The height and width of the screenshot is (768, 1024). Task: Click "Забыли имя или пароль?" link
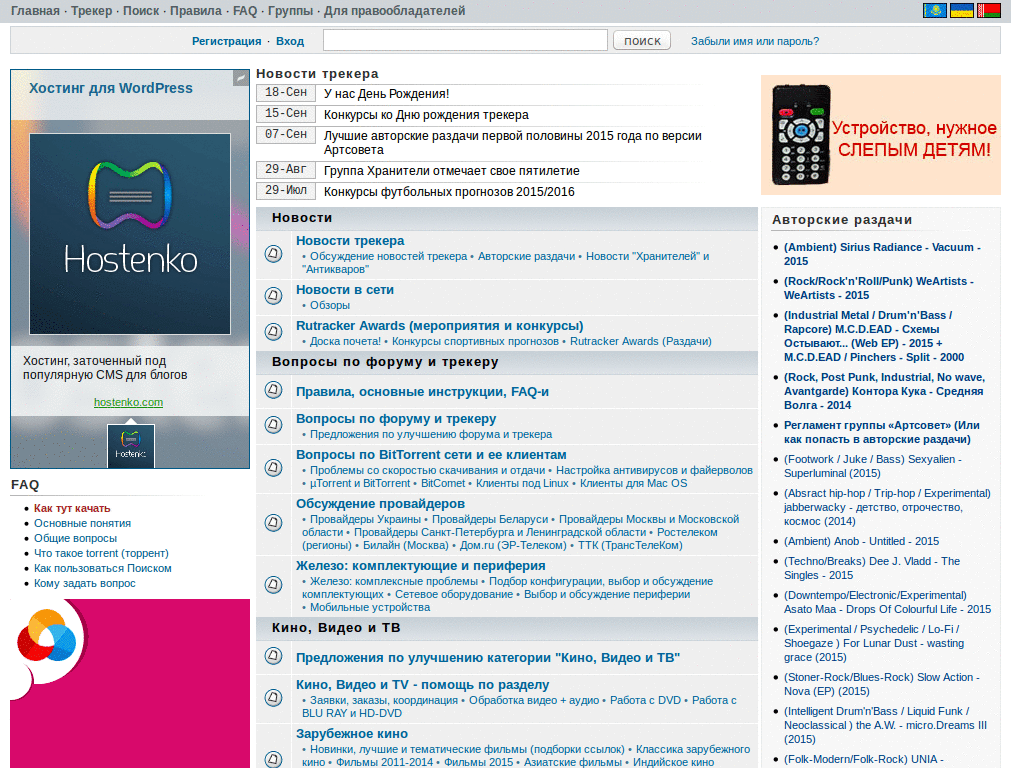[x=755, y=41]
